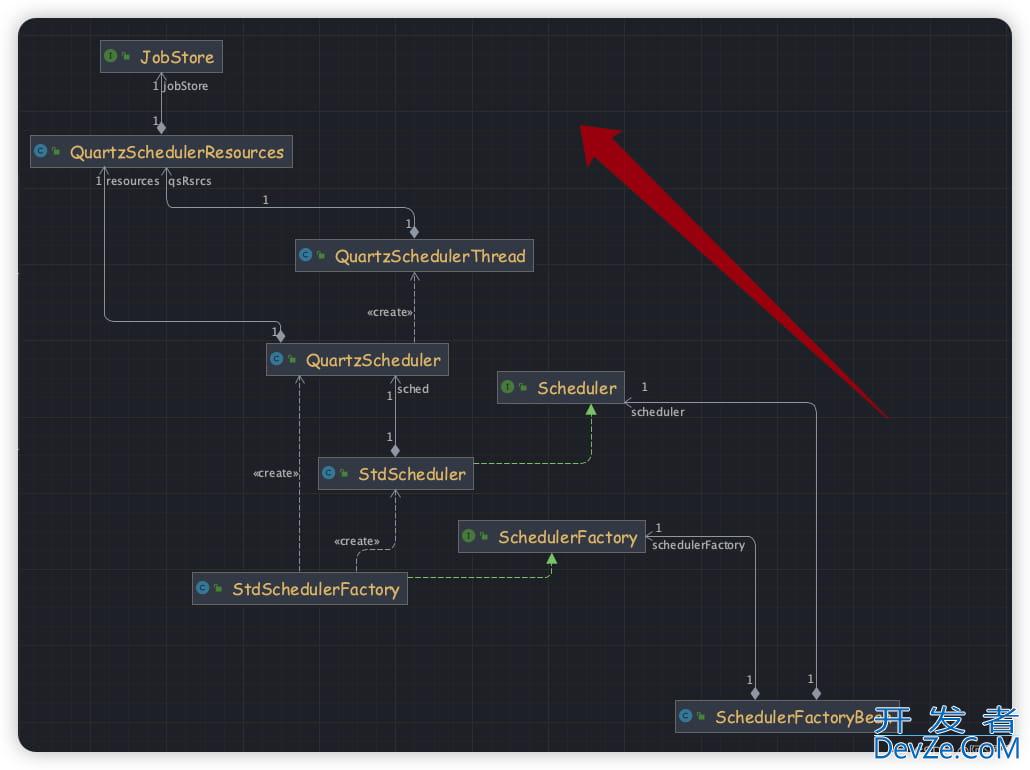This screenshot has height=770, width=1030.
Task: Click the 'qsRsrcs' edge label
Action: click(190, 181)
